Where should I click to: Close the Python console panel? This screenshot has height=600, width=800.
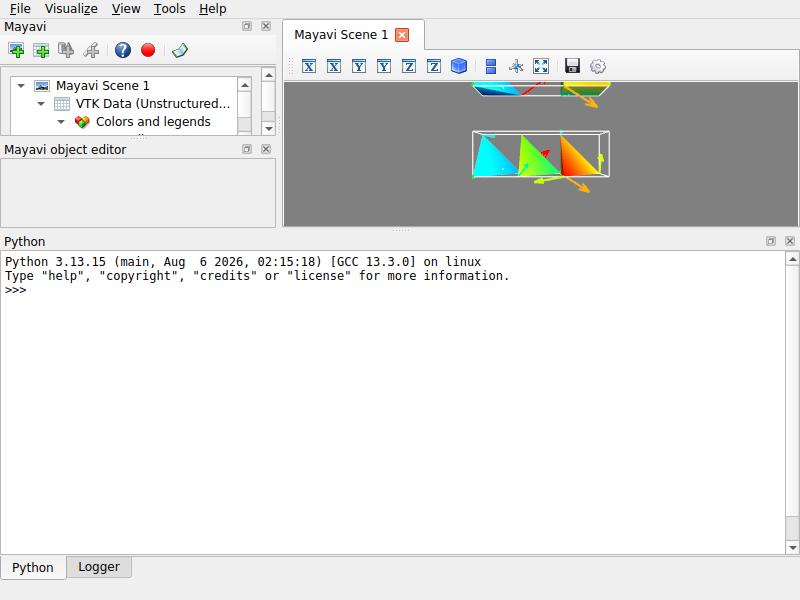tap(790, 241)
